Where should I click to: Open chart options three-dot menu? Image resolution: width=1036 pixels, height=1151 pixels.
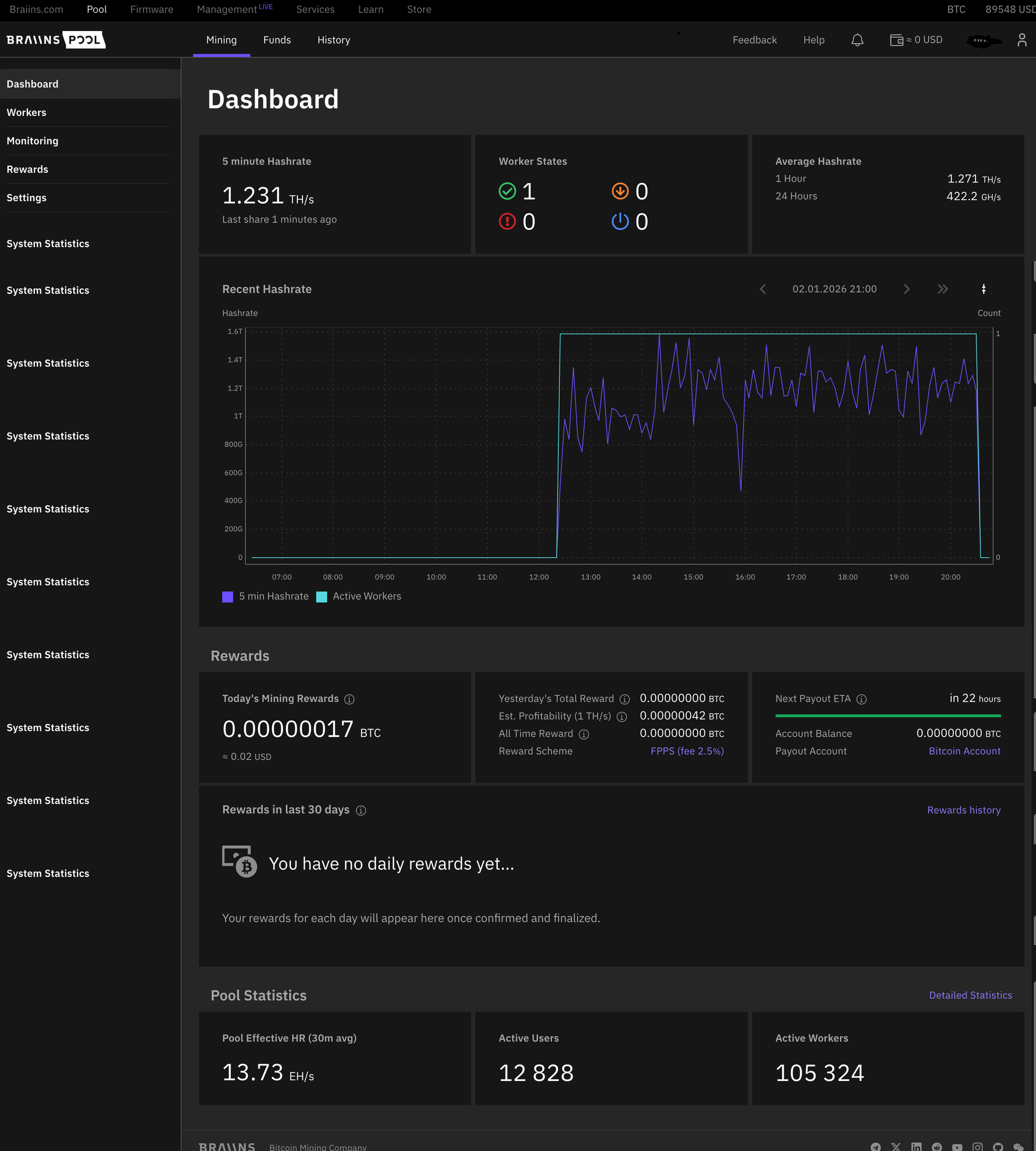coord(984,289)
